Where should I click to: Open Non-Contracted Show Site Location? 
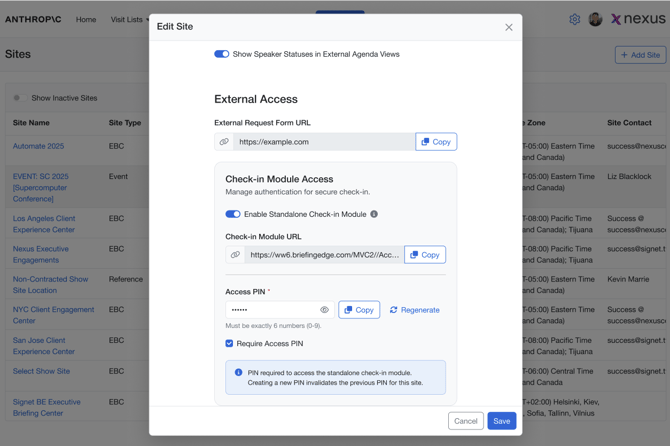[x=50, y=285]
